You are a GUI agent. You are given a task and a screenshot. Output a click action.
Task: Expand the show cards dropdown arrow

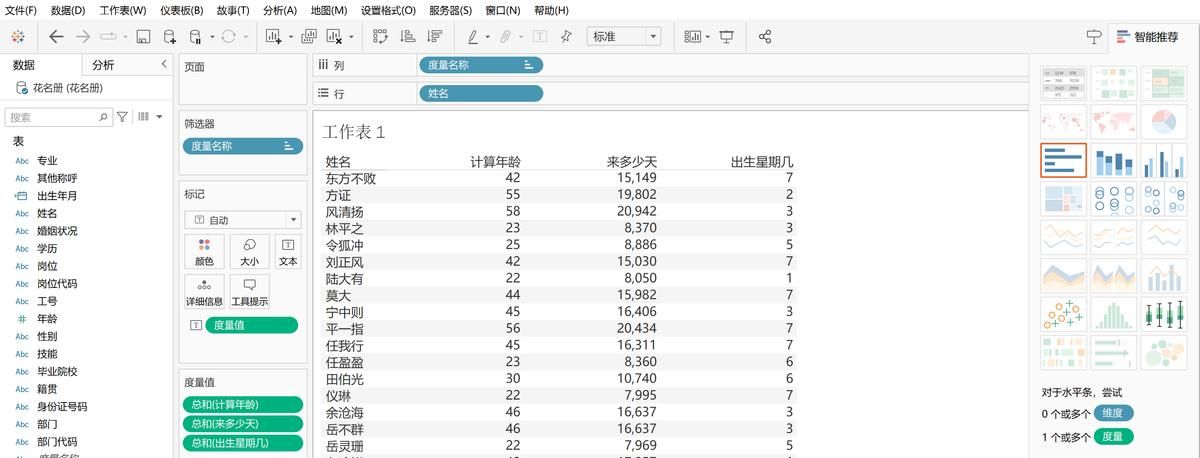pyautogui.click(x=707, y=37)
